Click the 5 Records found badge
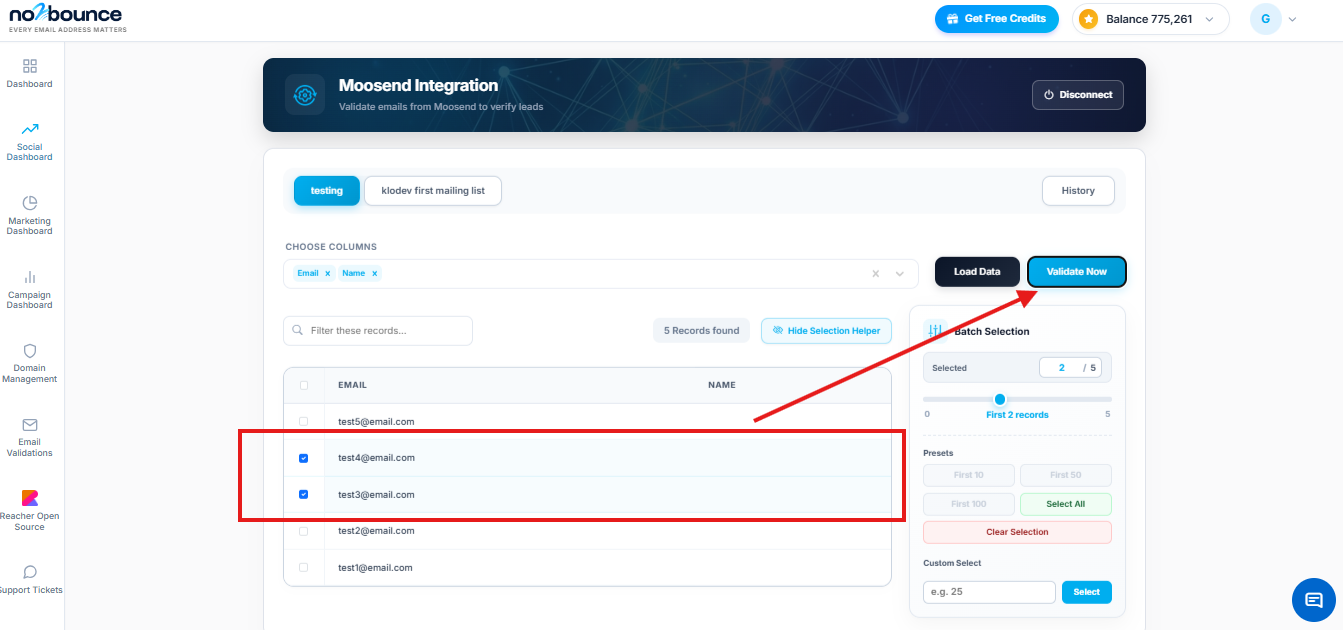Image resolution: width=1343 pixels, height=630 pixels. (x=702, y=331)
